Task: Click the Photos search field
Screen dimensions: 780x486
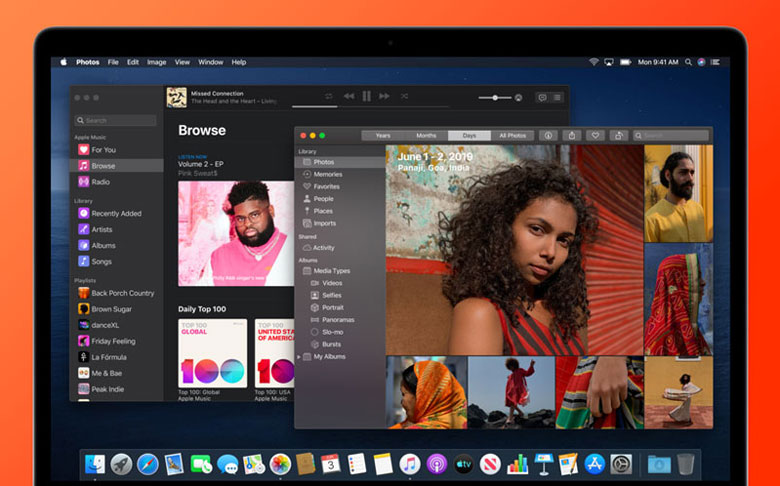Action: tap(671, 135)
